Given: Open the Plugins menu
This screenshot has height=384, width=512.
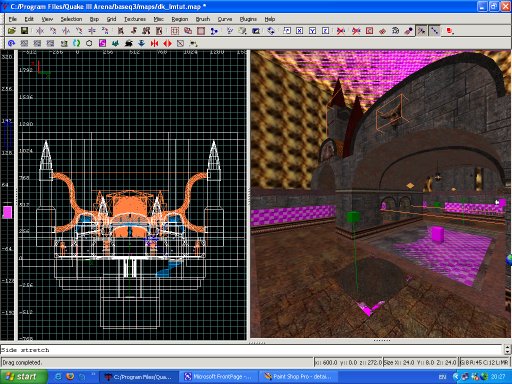Looking at the screenshot, I should (248, 19).
